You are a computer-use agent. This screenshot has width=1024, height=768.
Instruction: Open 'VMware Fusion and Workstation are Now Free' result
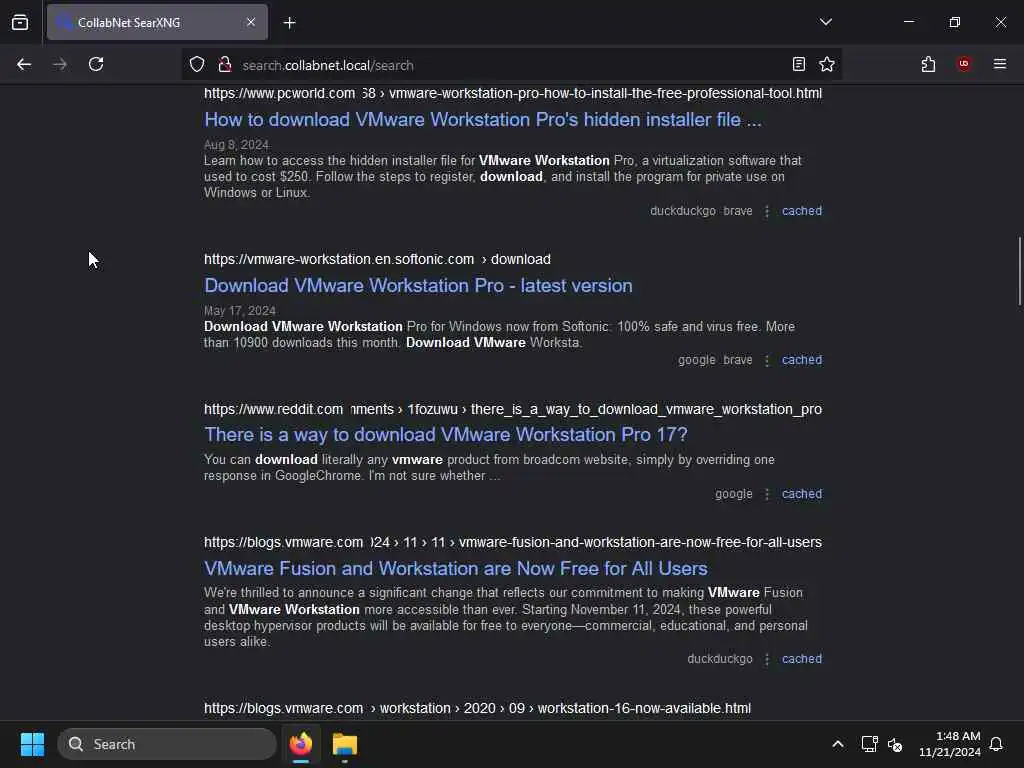456,568
